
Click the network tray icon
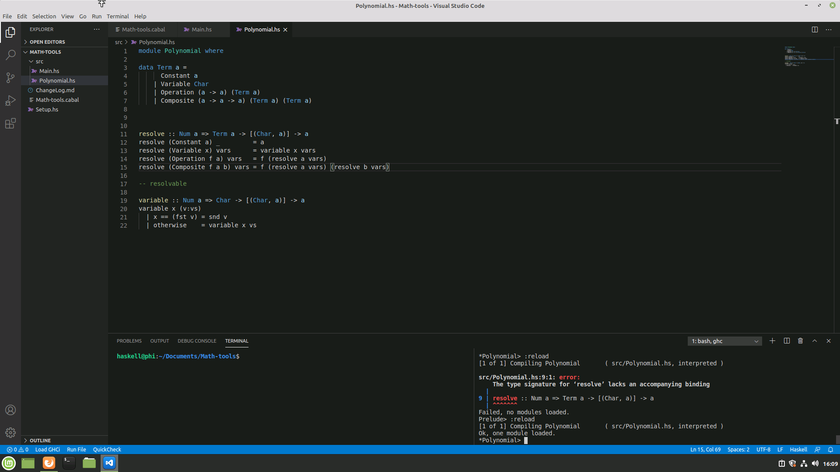(804, 463)
